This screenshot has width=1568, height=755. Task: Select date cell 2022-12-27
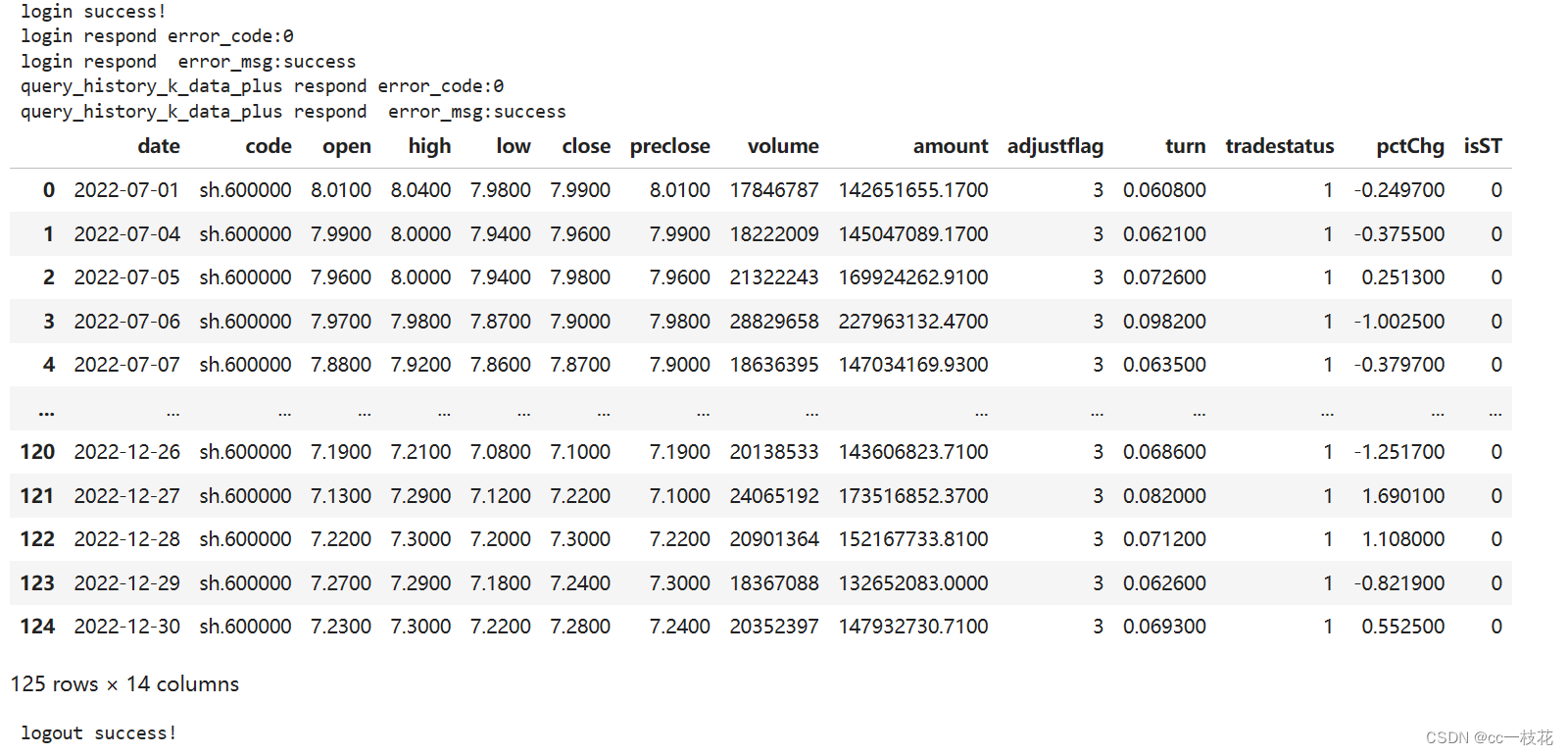[x=127, y=496]
